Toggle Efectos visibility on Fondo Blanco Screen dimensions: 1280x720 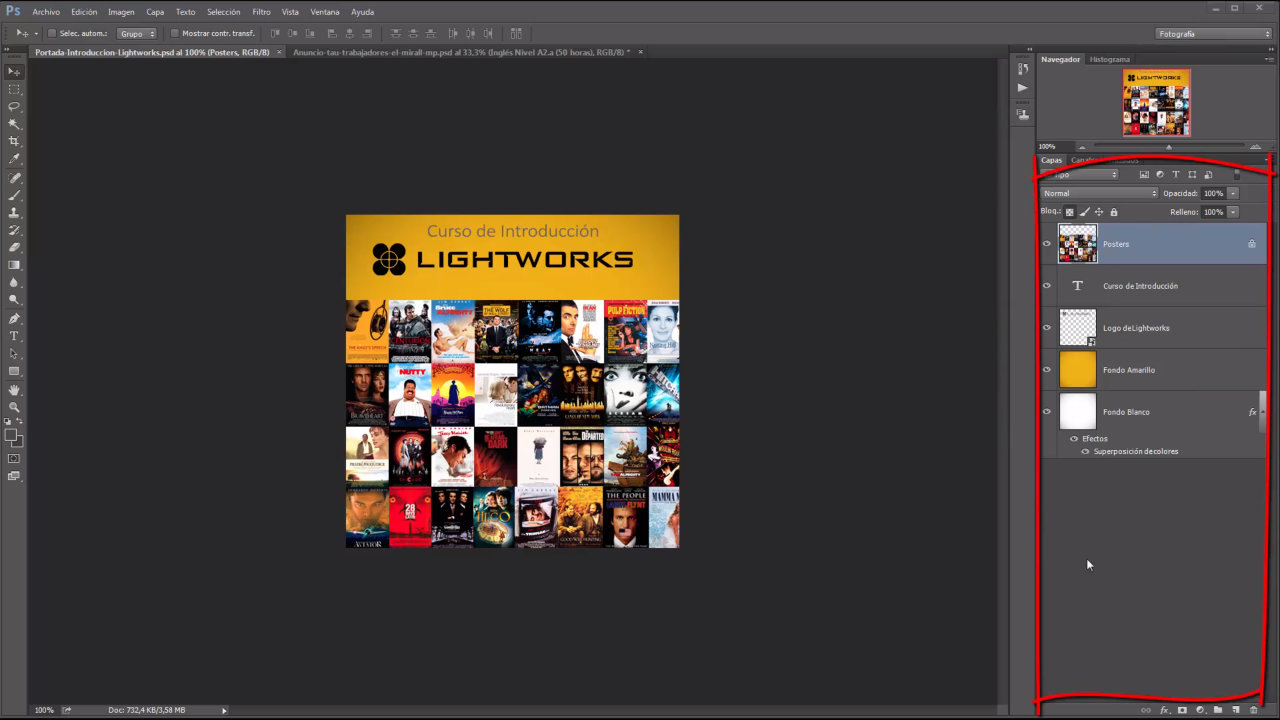[1074, 439]
